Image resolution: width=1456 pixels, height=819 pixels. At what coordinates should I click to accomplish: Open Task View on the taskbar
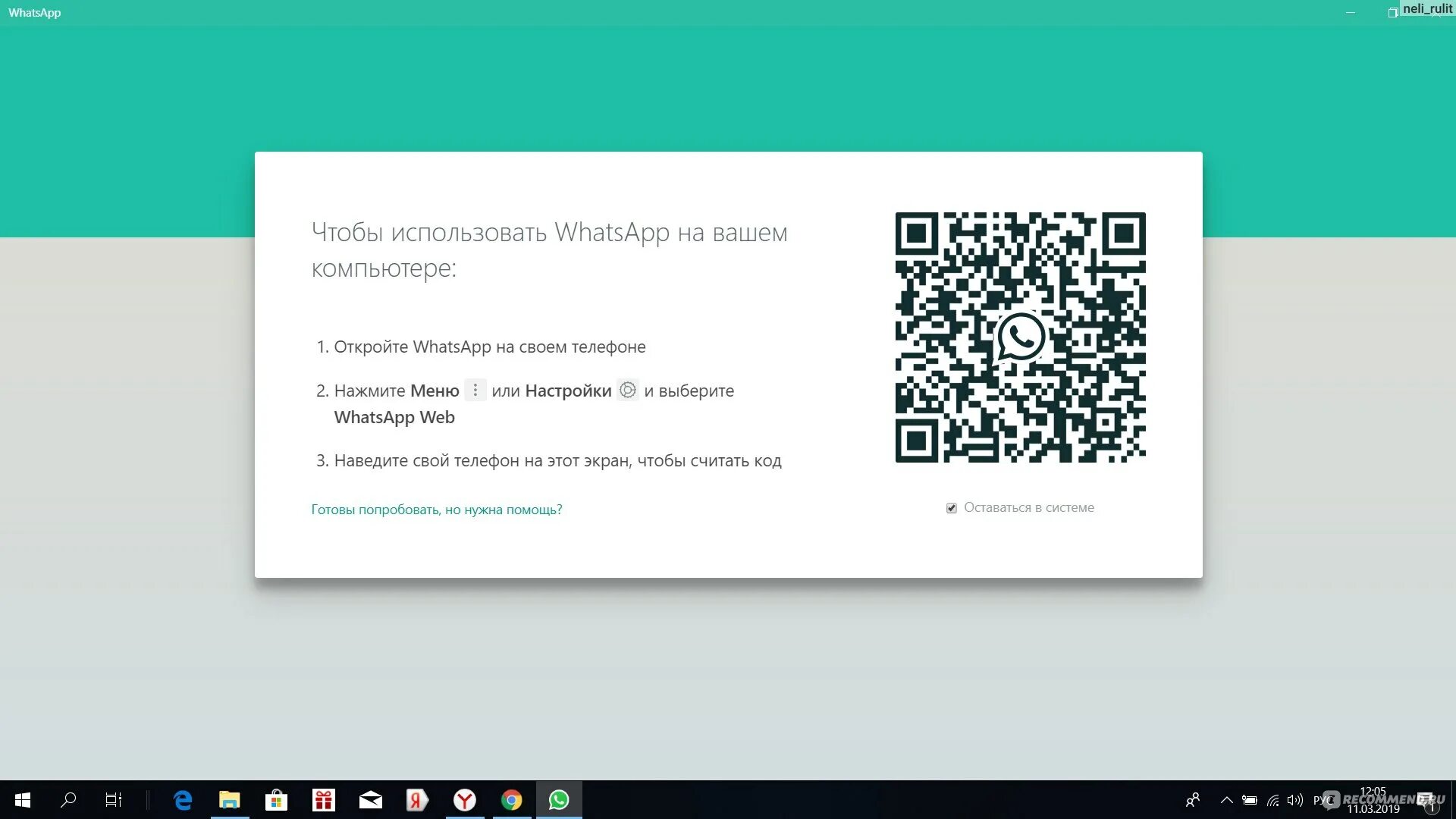click(x=113, y=800)
